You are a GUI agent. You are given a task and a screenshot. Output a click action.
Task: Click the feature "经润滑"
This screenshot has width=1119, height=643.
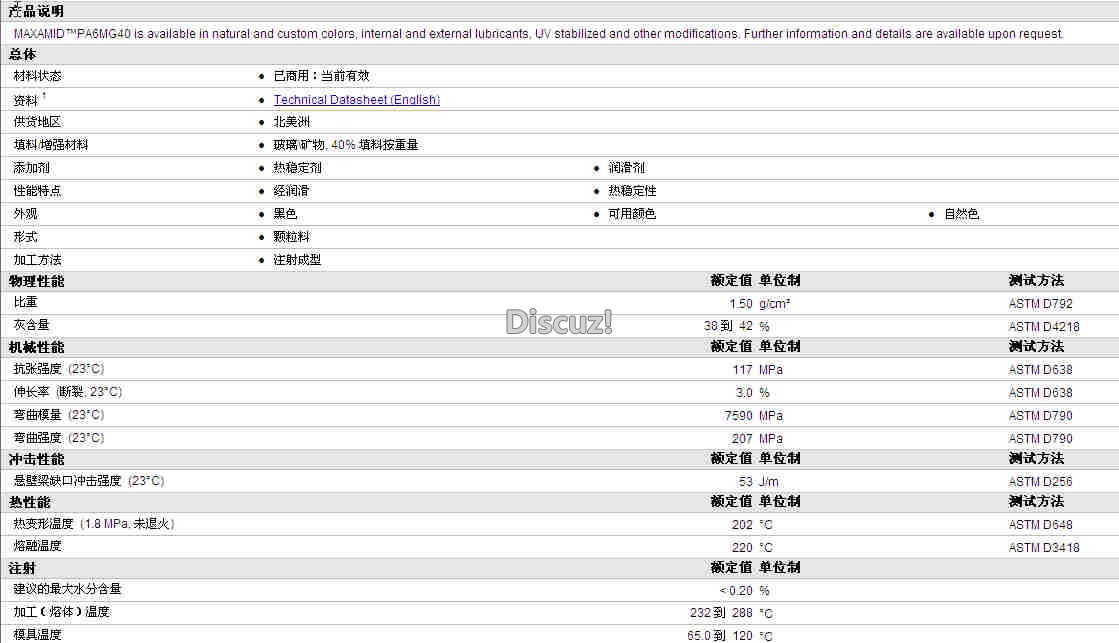[x=292, y=191]
